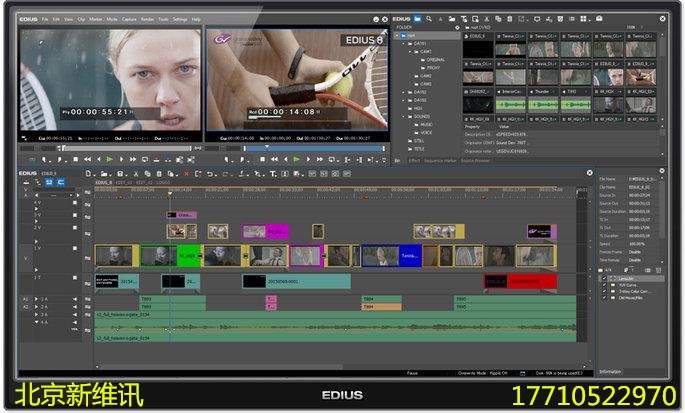
Task: Collapse track 4 A audio track
Action: tap(36, 323)
